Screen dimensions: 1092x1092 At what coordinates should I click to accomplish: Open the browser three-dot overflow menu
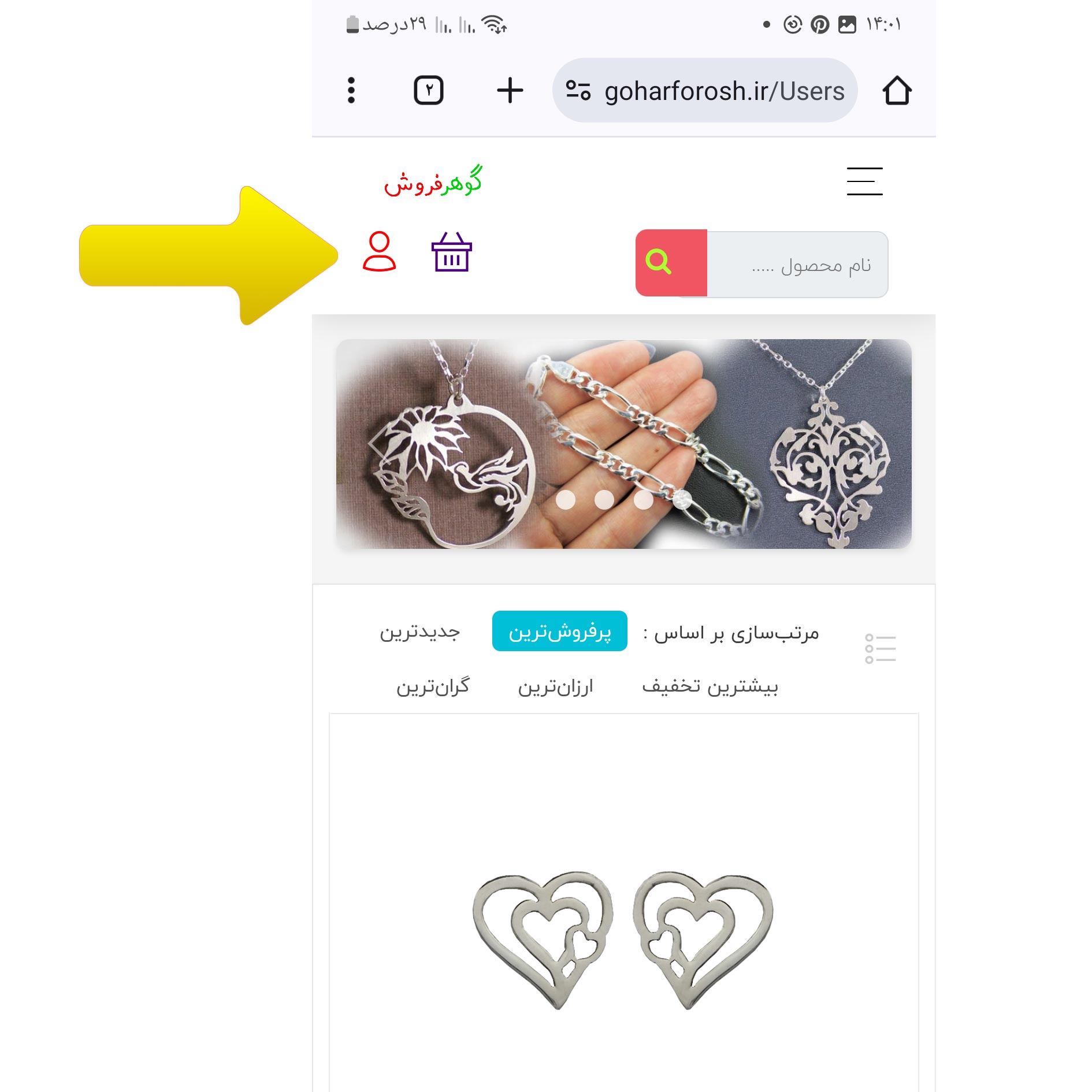351,90
